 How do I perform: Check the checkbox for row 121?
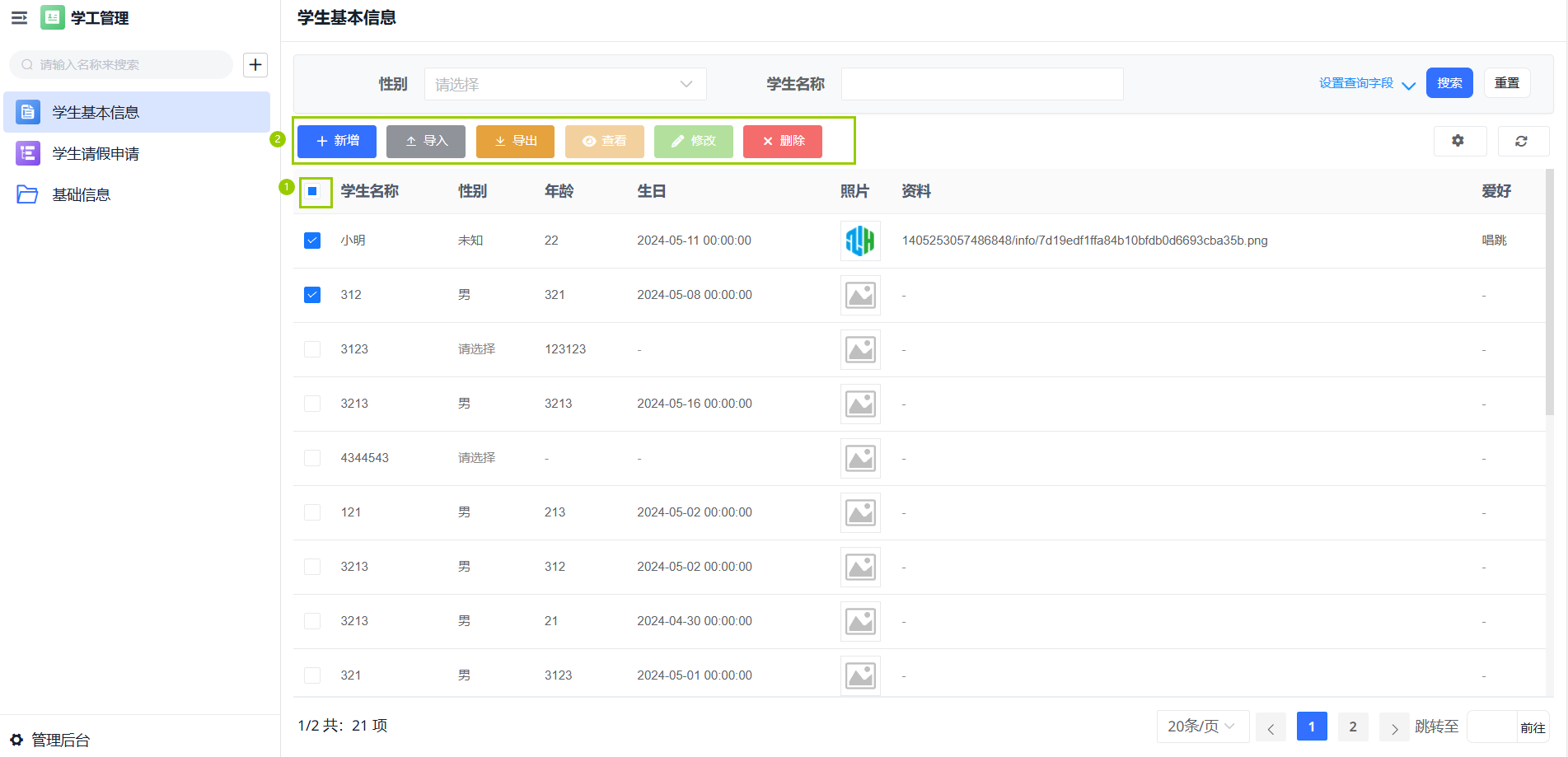[312, 512]
